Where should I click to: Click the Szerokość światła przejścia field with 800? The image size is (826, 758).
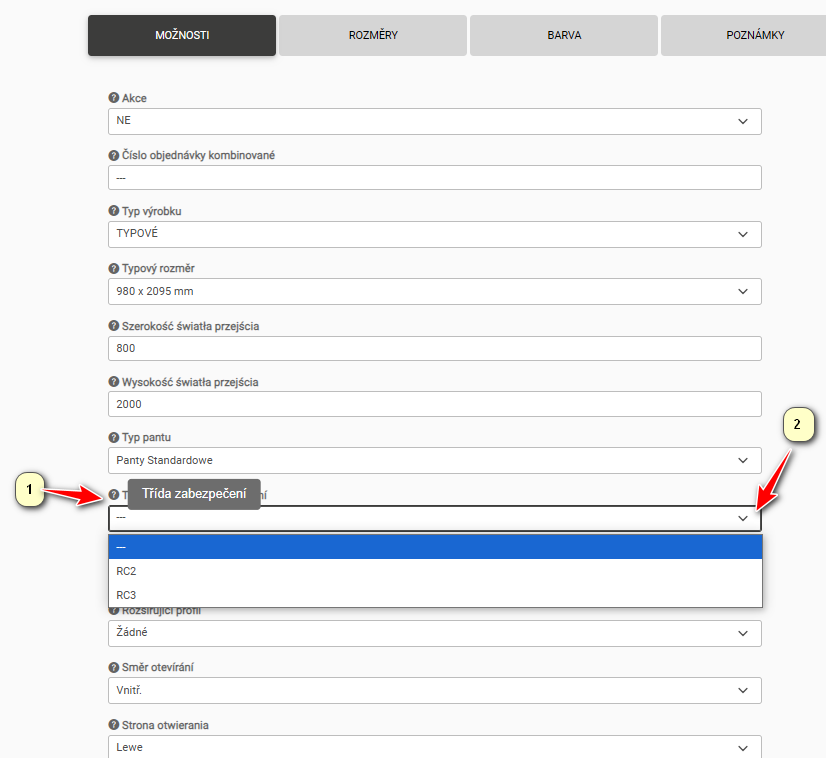pyautogui.click(x=434, y=348)
